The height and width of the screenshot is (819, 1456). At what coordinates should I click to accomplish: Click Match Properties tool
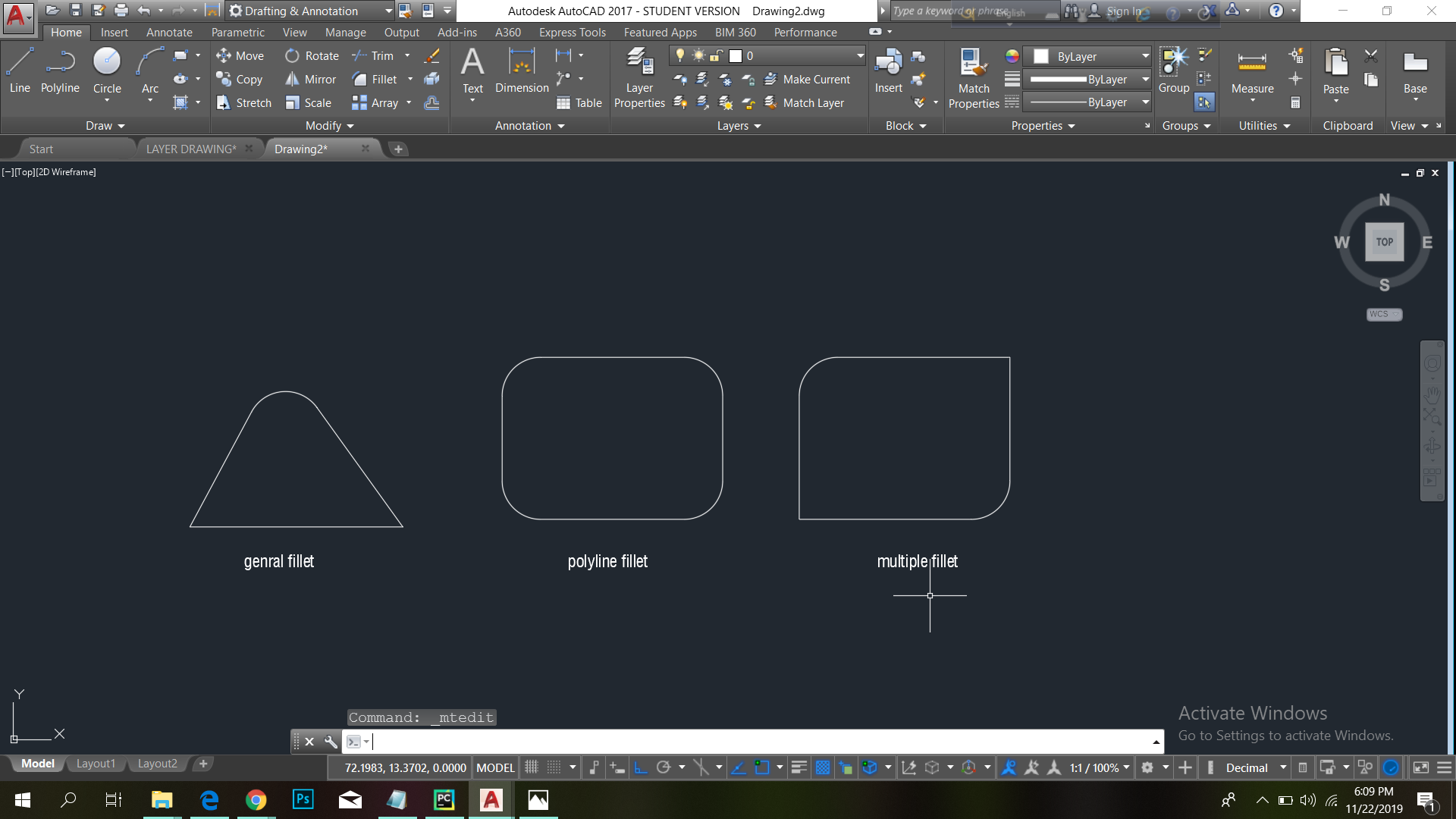[x=974, y=77]
